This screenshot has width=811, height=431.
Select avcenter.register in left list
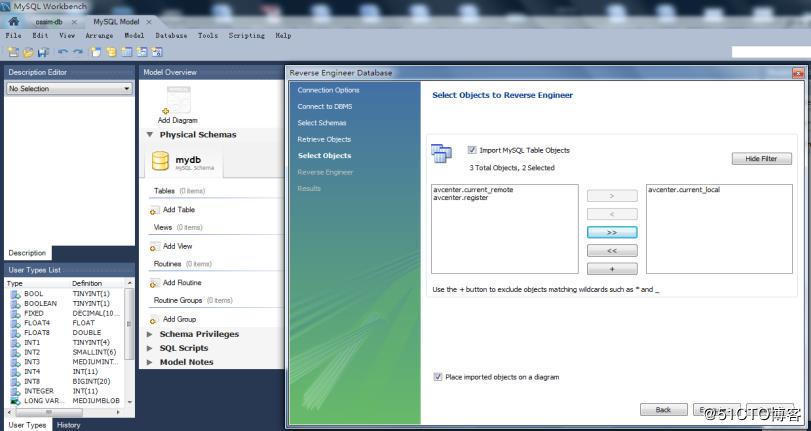(461, 198)
